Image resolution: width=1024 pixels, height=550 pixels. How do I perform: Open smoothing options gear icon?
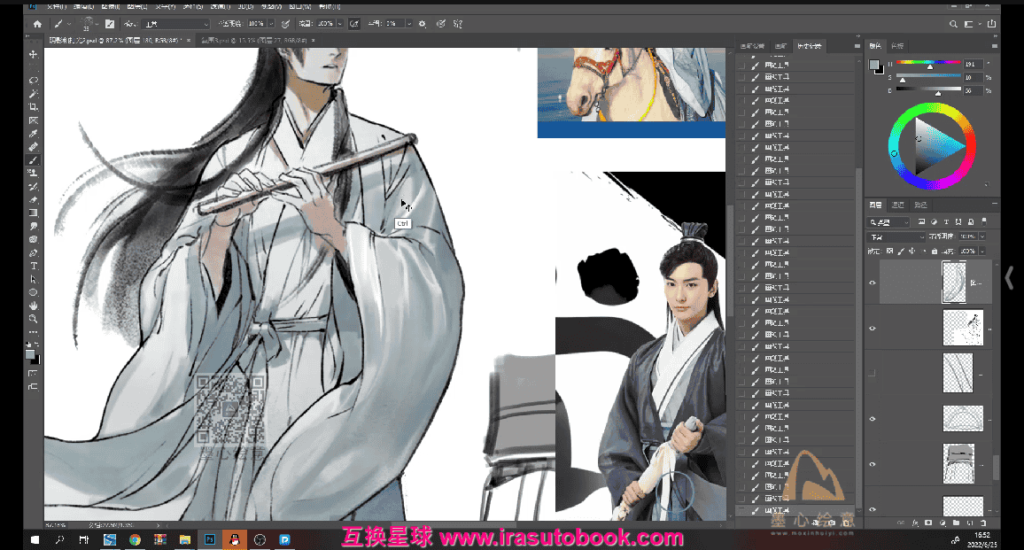tap(423, 24)
